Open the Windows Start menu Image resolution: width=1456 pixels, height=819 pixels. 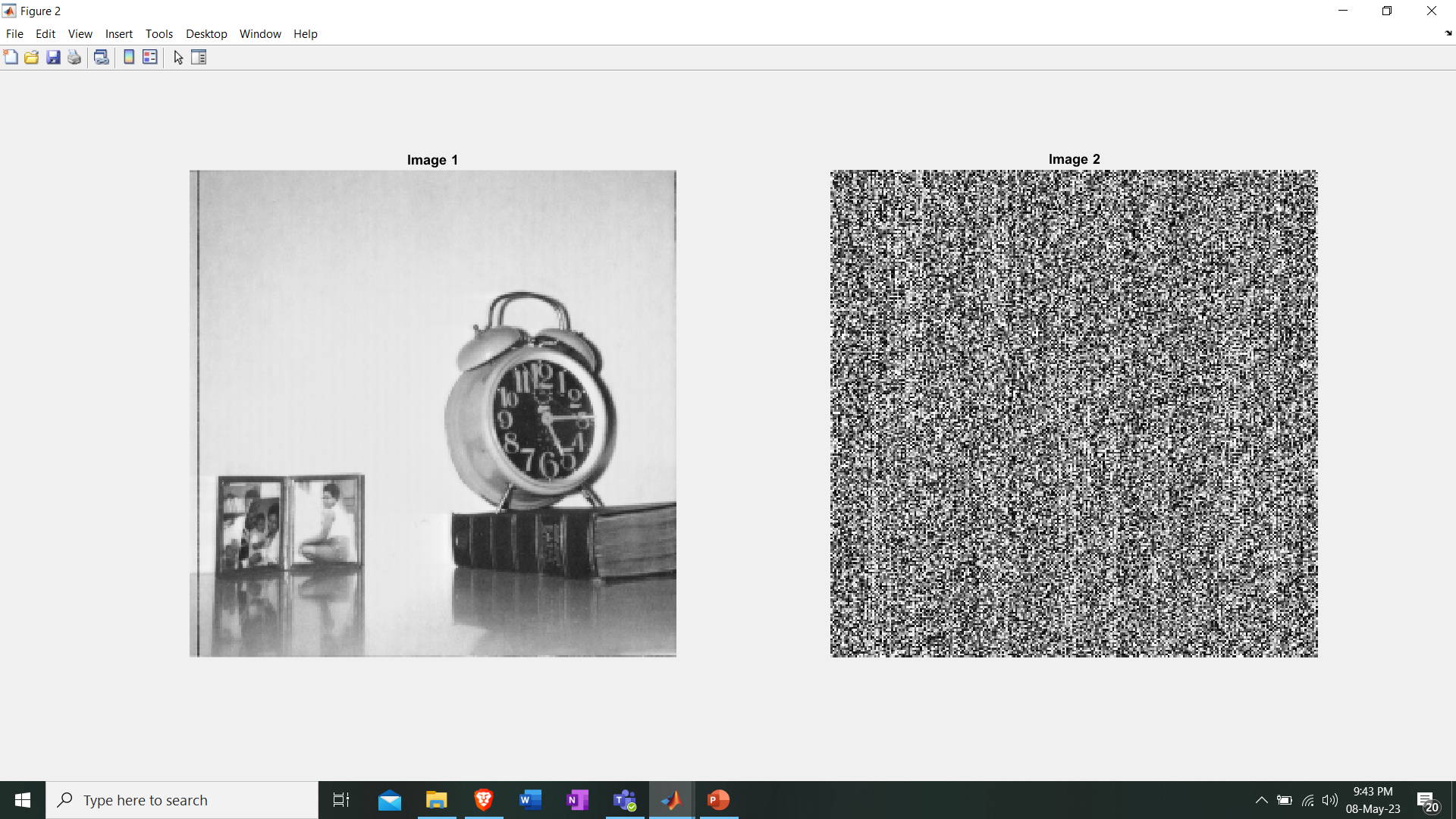tap(23, 800)
